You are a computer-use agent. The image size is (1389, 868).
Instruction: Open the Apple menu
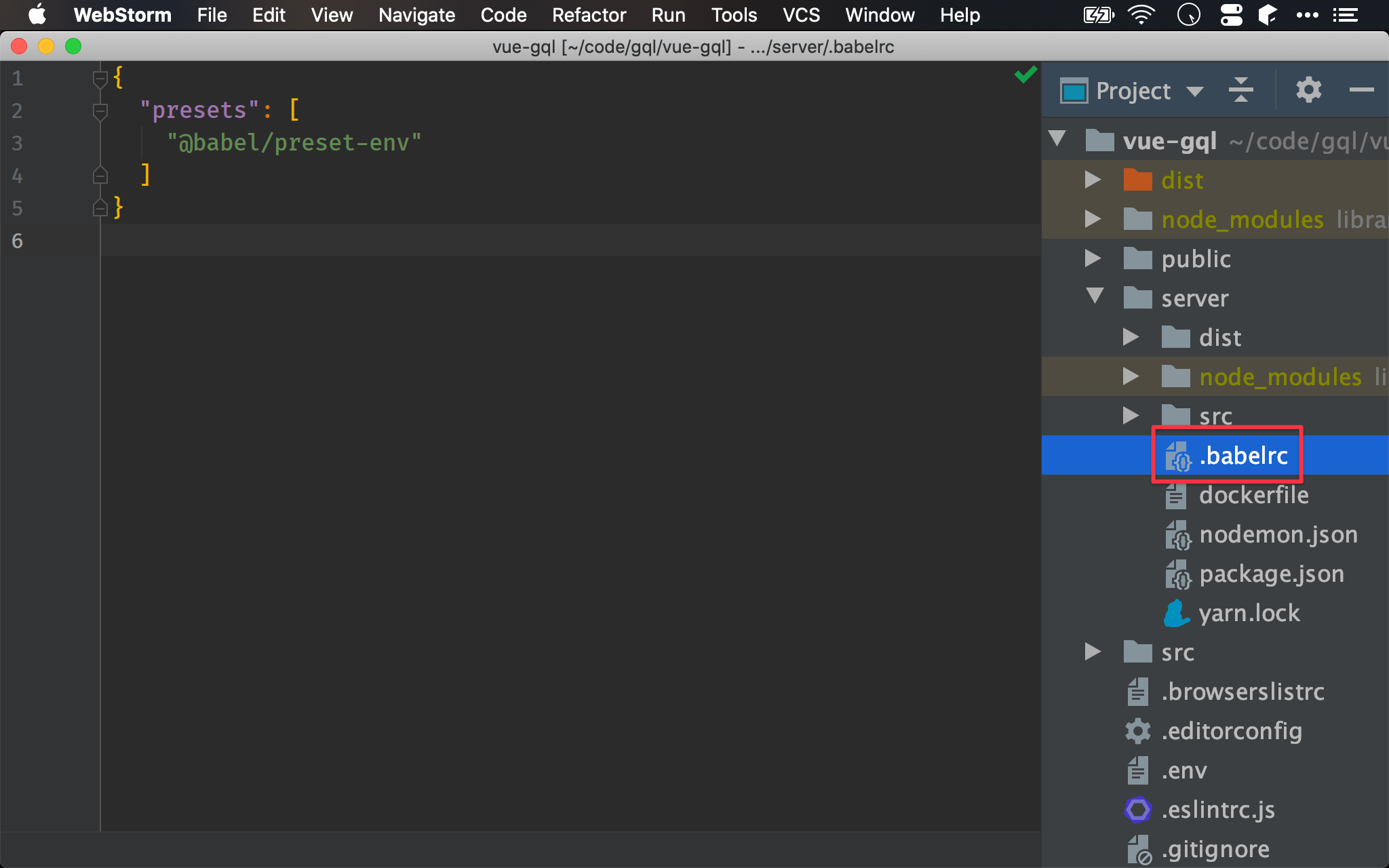coord(37,15)
